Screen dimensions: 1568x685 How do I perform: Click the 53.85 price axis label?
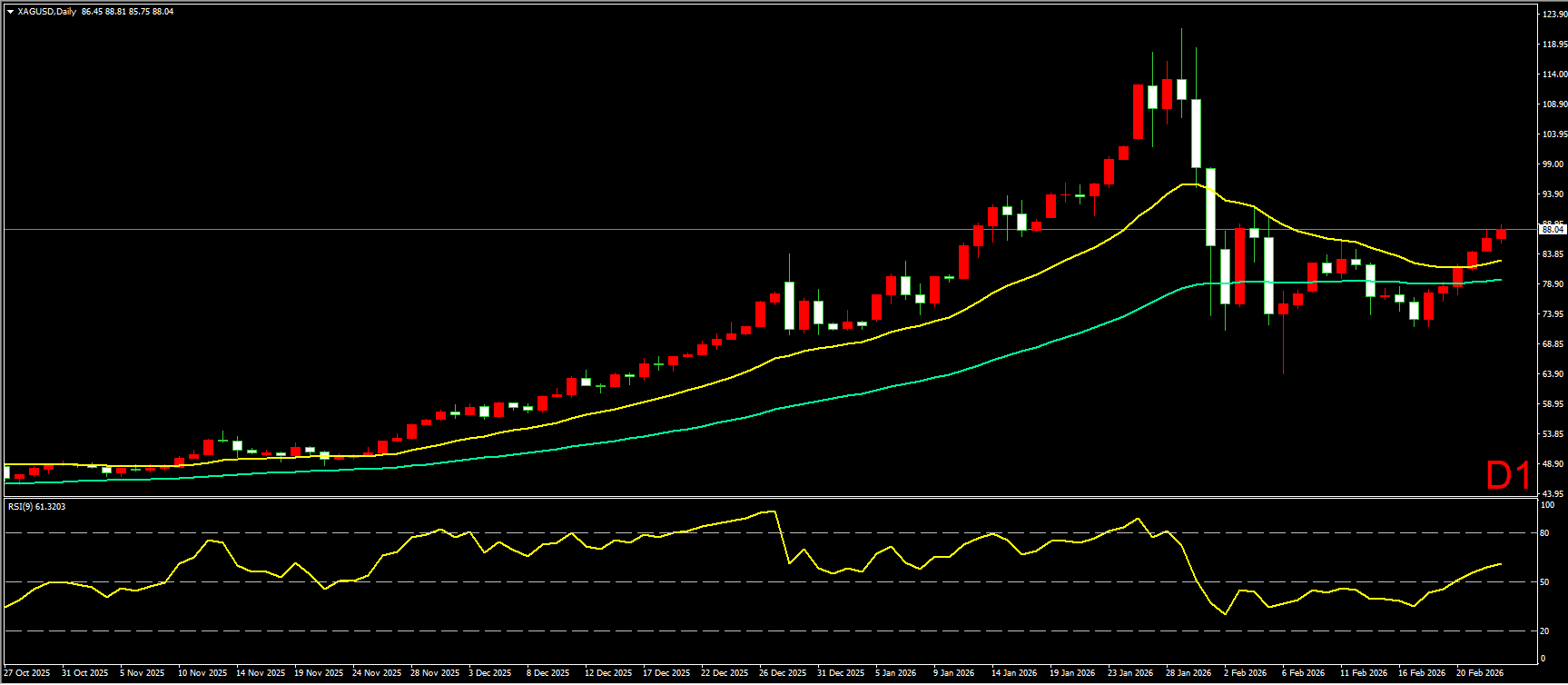click(x=1553, y=434)
